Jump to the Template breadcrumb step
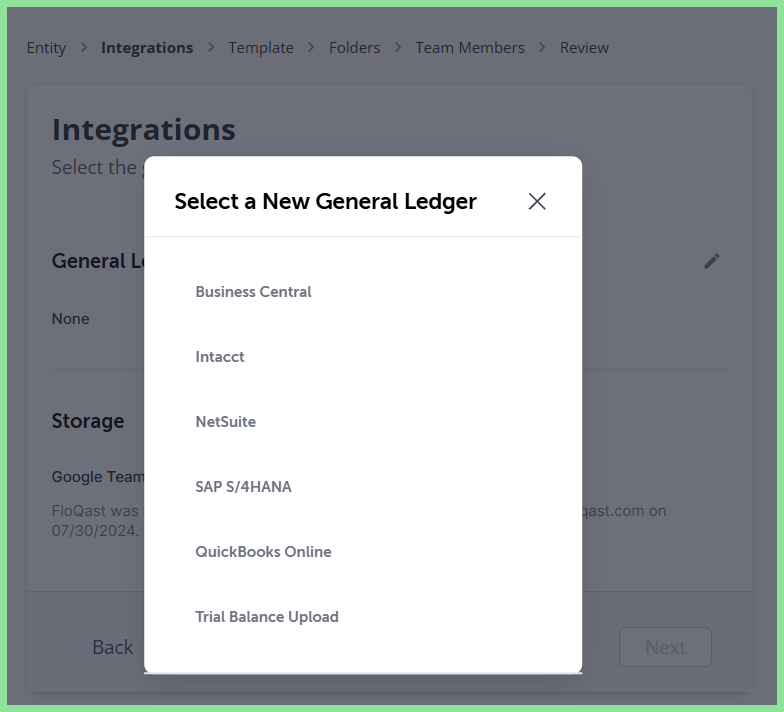 261,48
